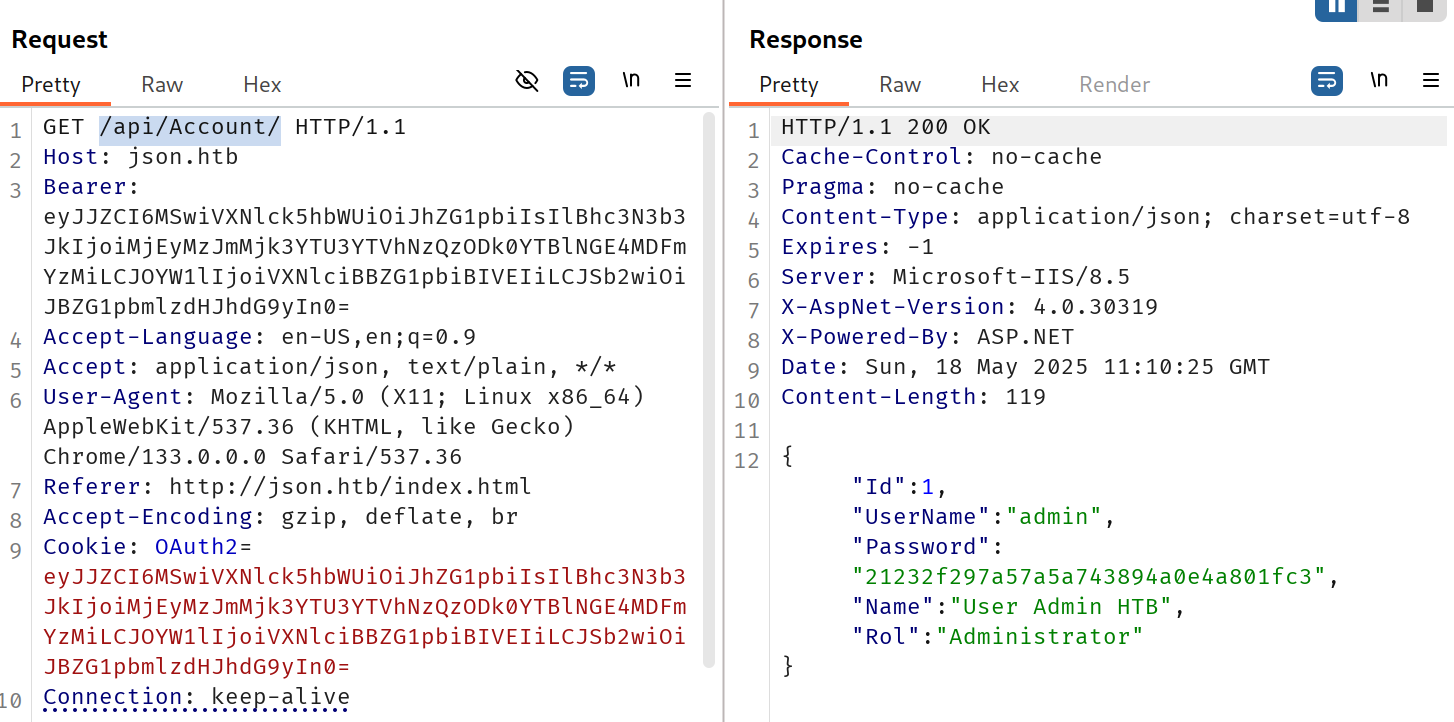Open the Render tab in Response

[x=1114, y=85]
